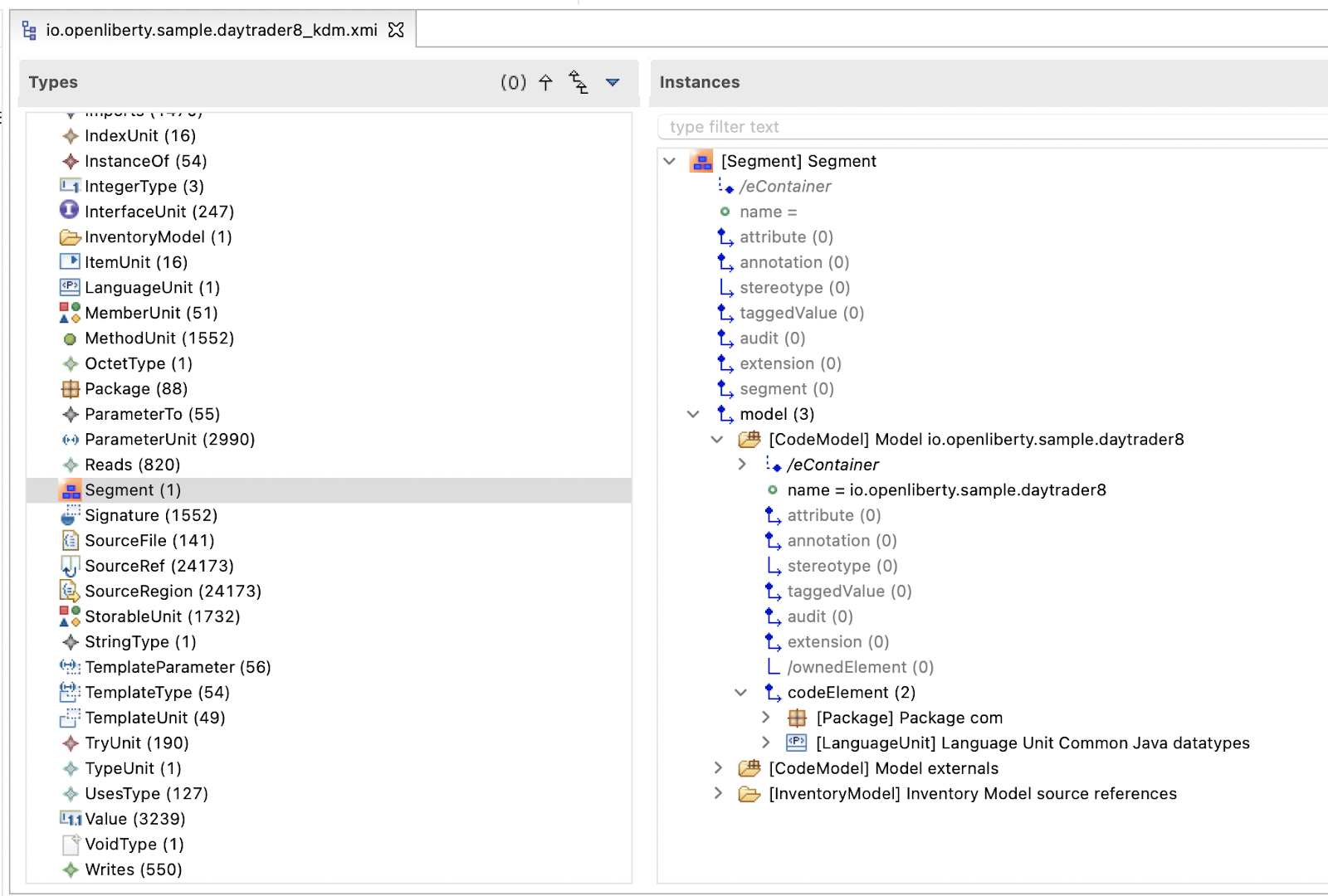Expand the Language Unit Common Java datatypes node

click(x=765, y=743)
